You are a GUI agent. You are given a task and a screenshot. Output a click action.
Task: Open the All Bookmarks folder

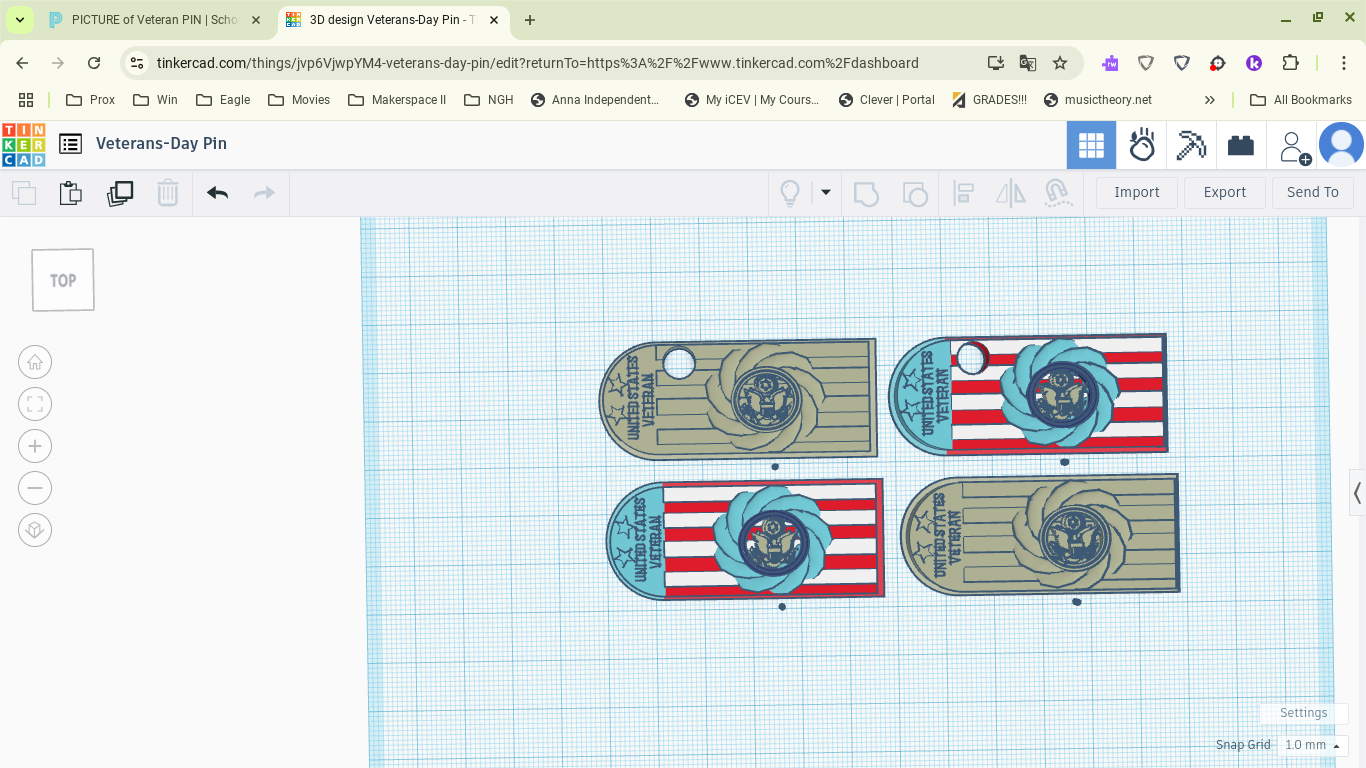1301,100
